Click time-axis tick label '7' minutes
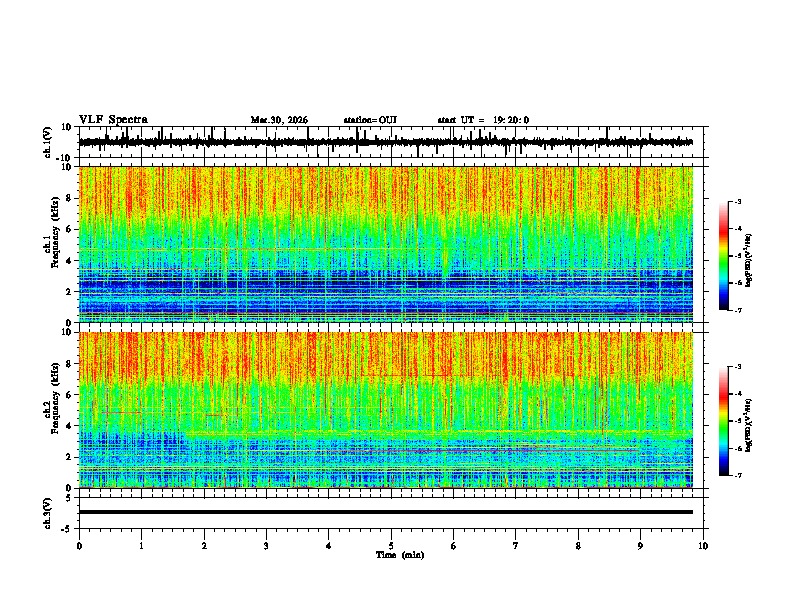 (516, 546)
